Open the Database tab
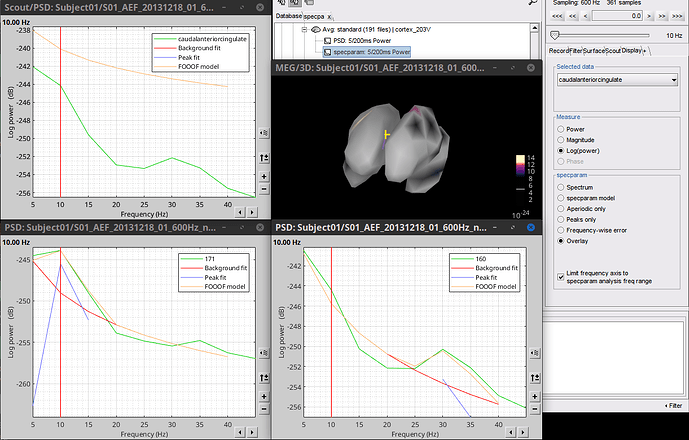Image resolution: width=689 pixels, height=440 pixels. pyautogui.click(x=289, y=16)
